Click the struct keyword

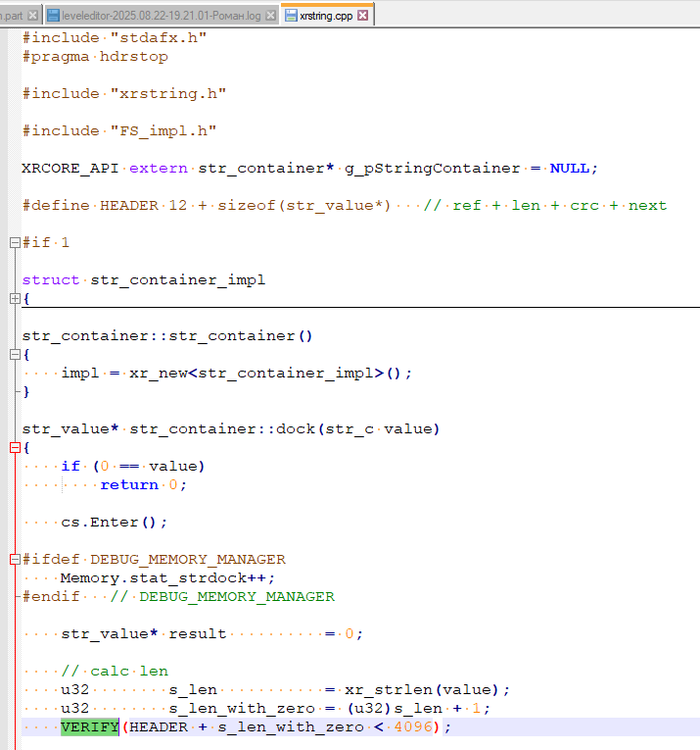point(51,280)
